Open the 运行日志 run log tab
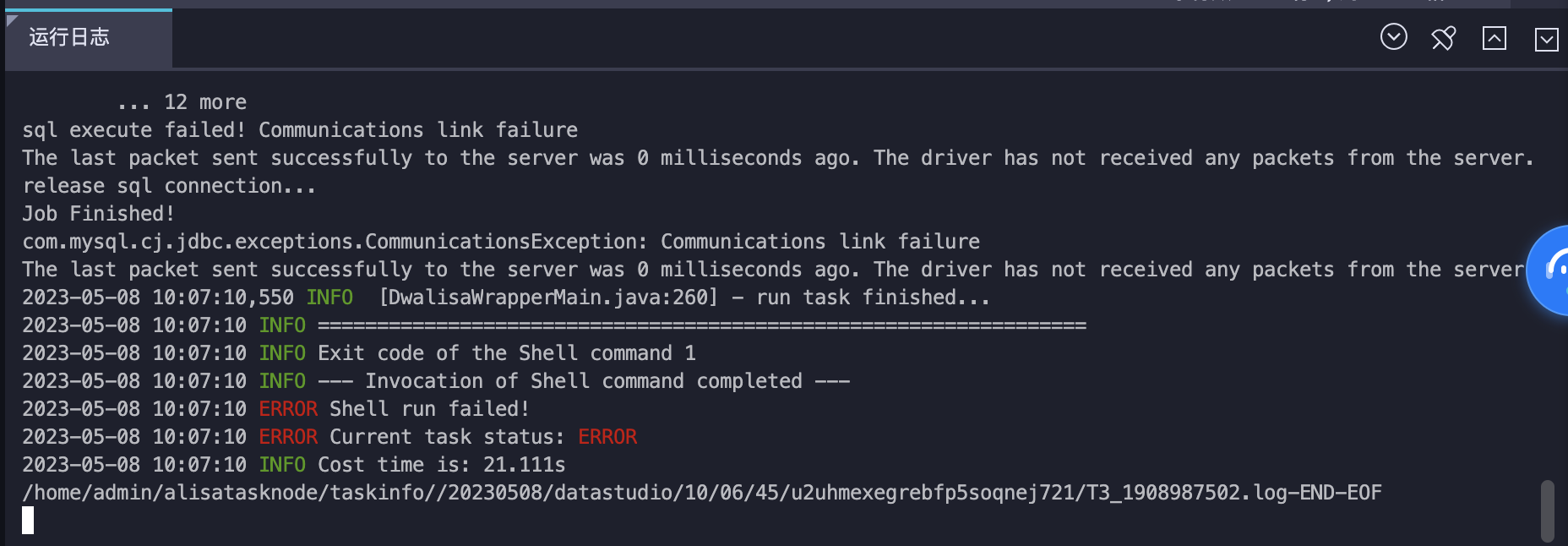Image resolution: width=1568 pixels, height=546 pixels. pos(88,38)
